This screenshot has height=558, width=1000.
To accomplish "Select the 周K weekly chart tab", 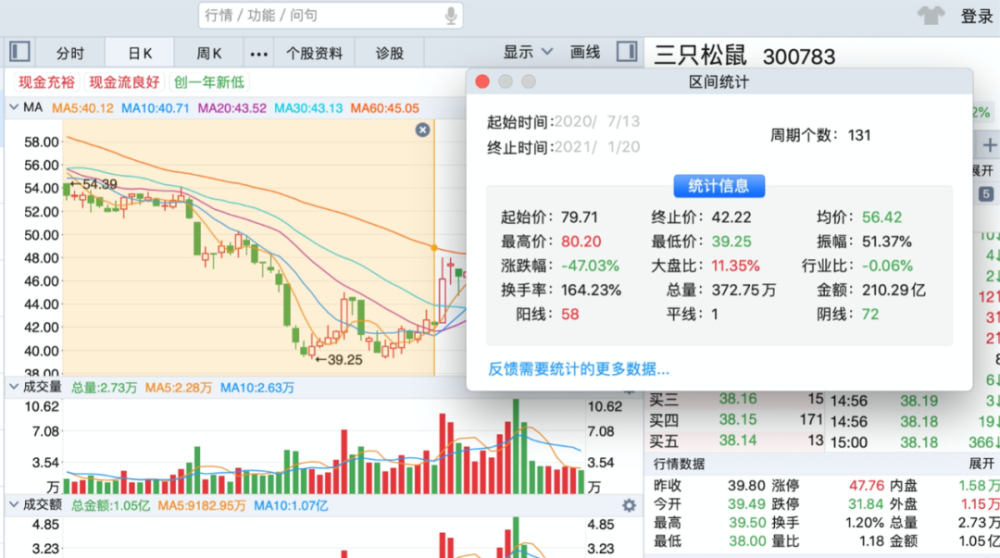I will click(209, 53).
